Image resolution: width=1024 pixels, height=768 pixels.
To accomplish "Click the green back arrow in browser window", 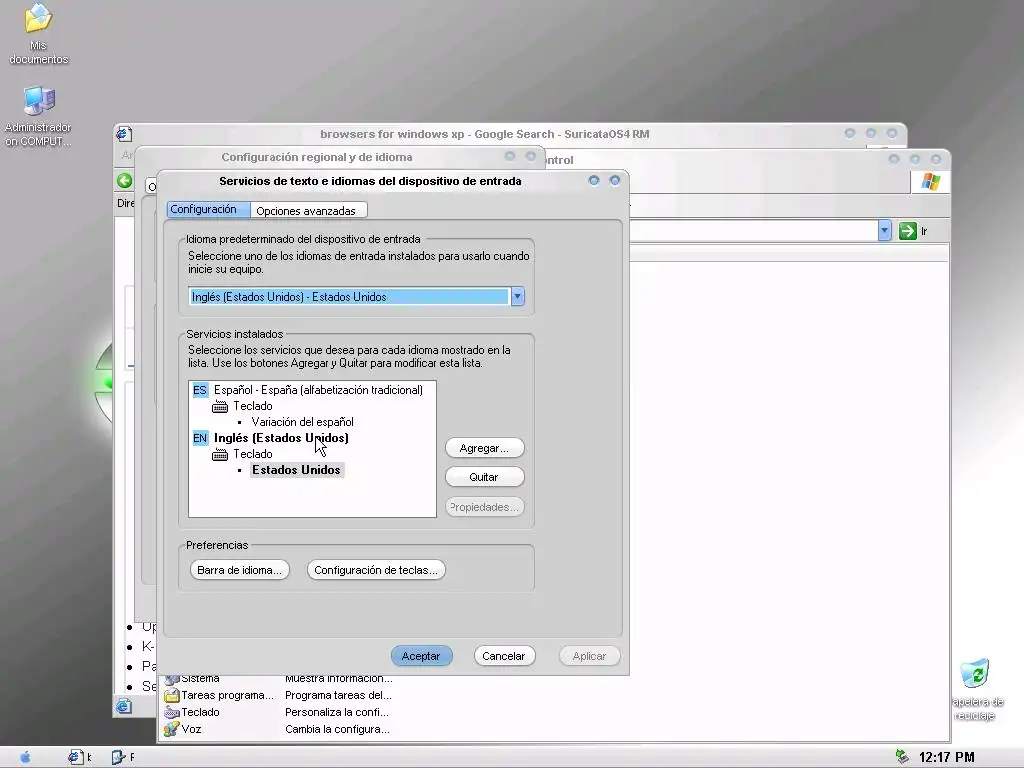I will (124, 181).
